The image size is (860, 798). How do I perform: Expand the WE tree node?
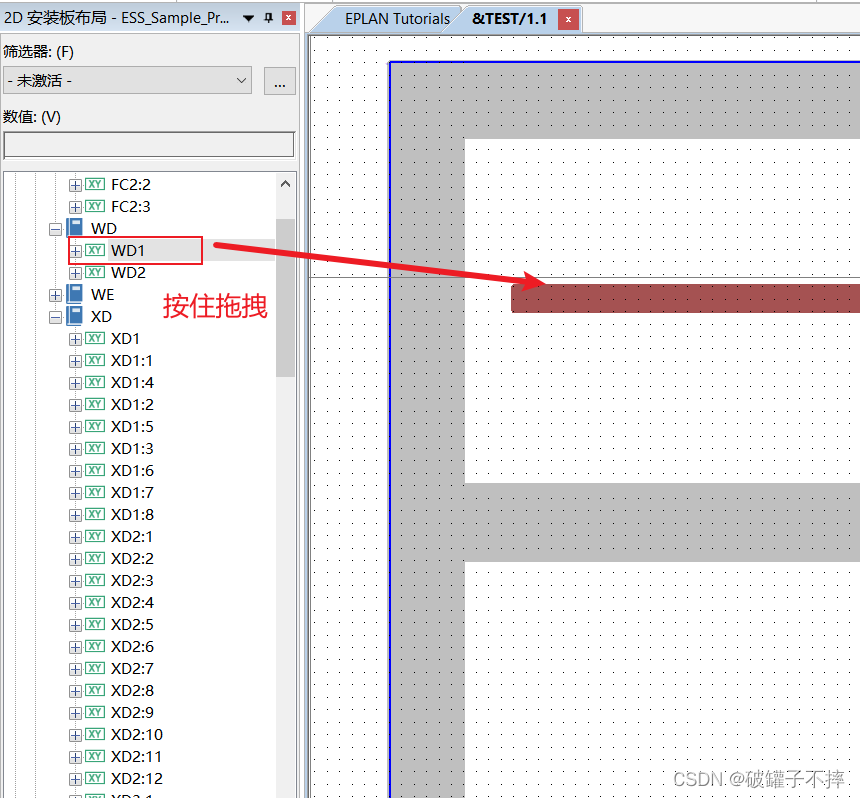point(55,295)
